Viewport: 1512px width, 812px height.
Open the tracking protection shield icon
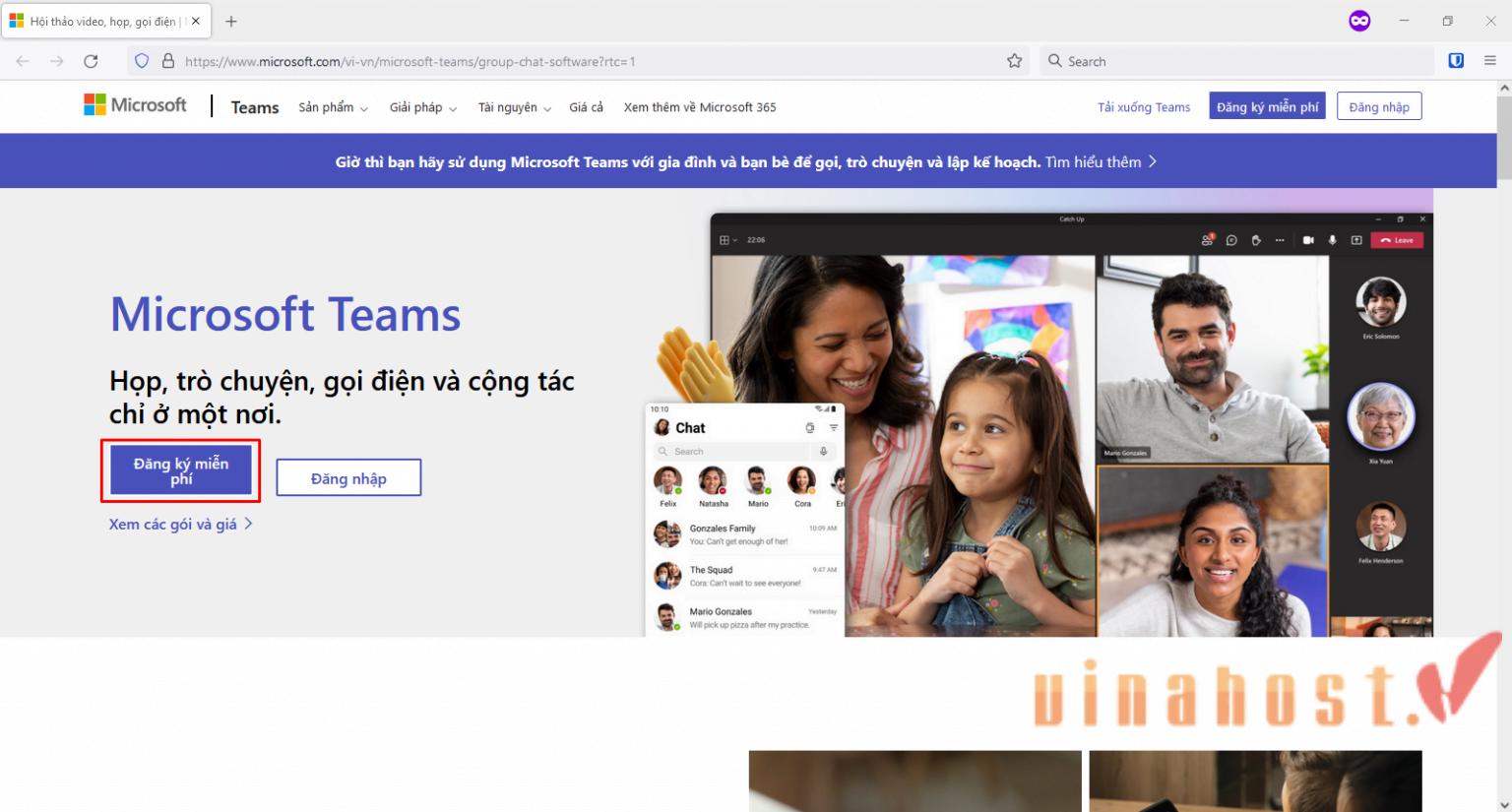(x=142, y=61)
